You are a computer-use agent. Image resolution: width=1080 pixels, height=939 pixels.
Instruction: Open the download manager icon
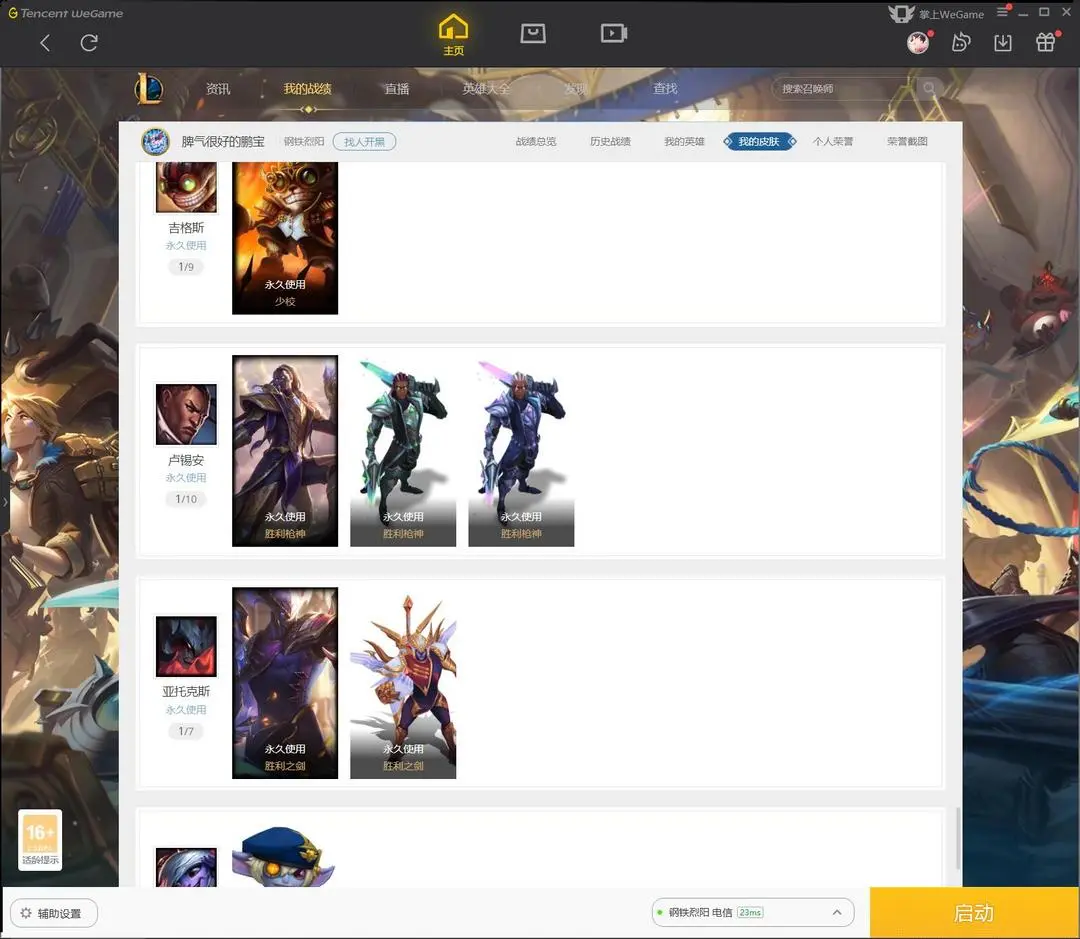(x=1003, y=43)
